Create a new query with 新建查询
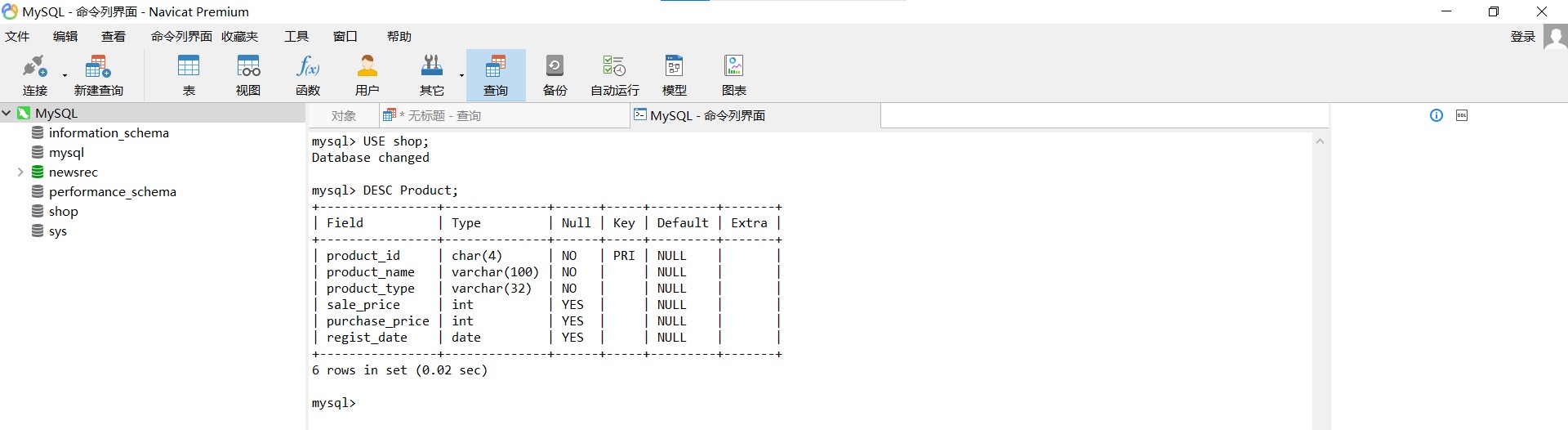The image size is (1568, 430). click(98, 76)
